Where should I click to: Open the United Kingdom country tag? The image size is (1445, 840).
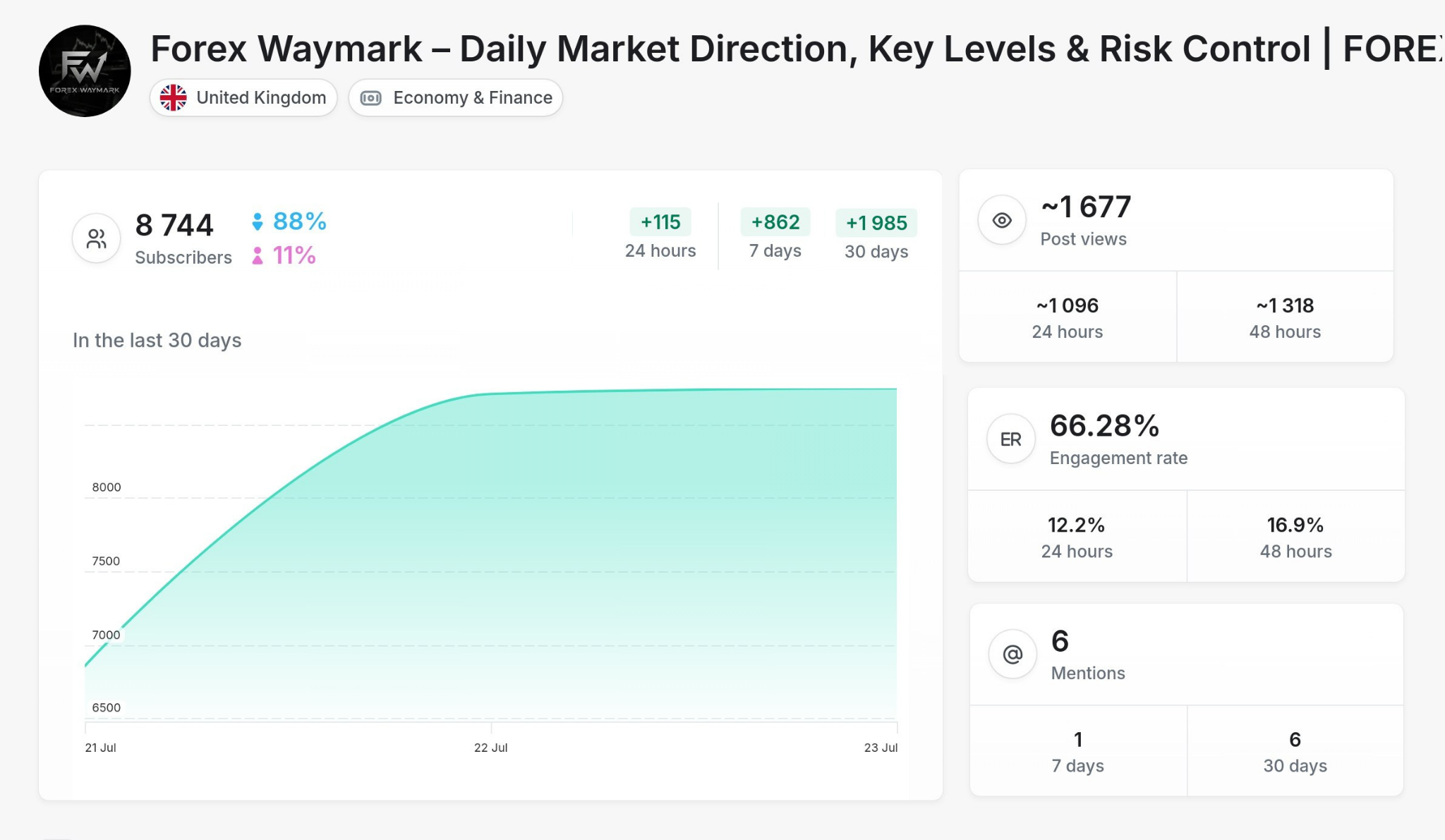coord(243,97)
